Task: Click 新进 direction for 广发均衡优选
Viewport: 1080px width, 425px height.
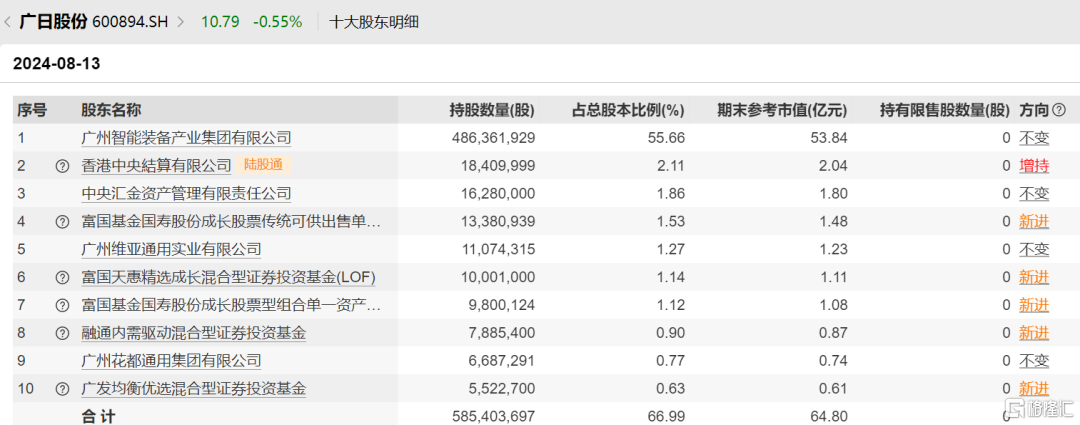Action: tap(1034, 388)
